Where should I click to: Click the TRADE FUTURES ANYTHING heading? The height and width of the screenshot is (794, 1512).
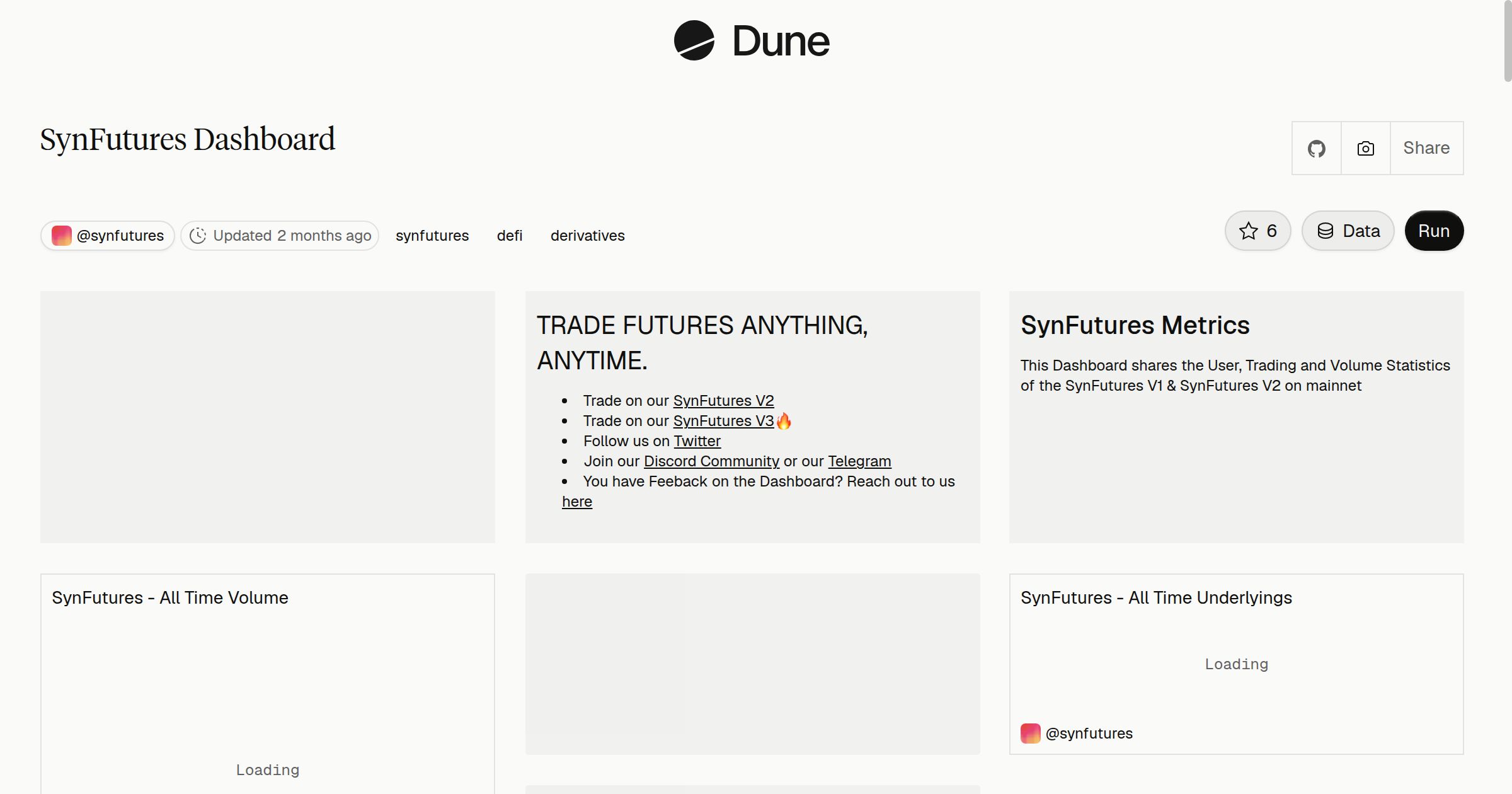(x=702, y=343)
